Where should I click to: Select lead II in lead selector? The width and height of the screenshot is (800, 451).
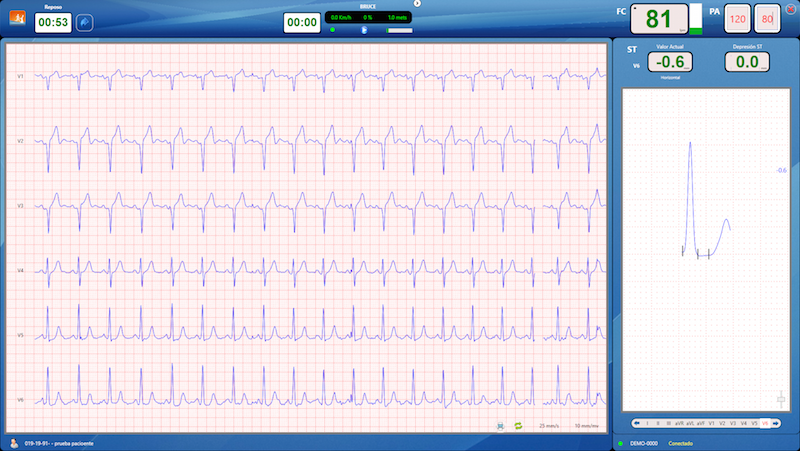657,424
